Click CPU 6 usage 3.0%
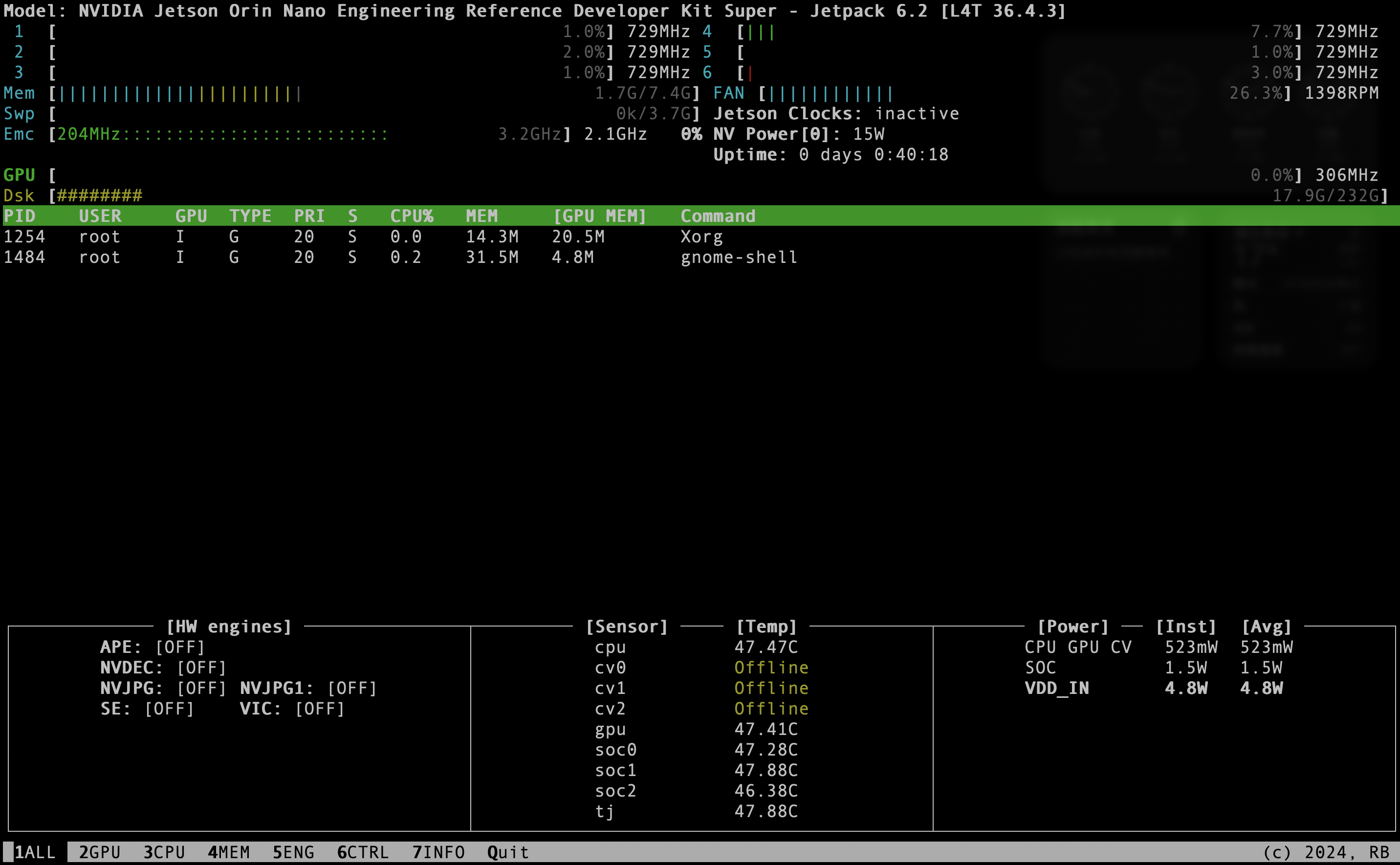Image resolution: width=1400 pixels, height=865 pixels. coord(1271,73)
